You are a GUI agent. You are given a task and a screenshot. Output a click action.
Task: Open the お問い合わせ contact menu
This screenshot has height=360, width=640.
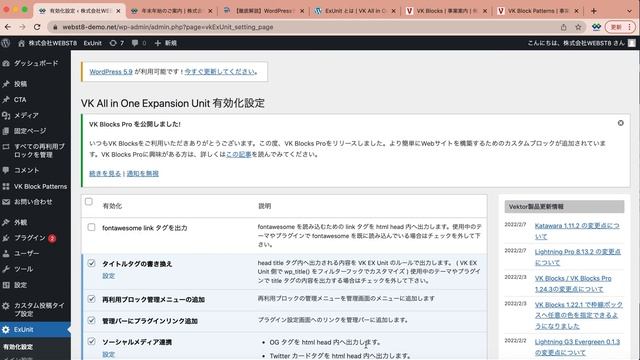pos(33,202)
